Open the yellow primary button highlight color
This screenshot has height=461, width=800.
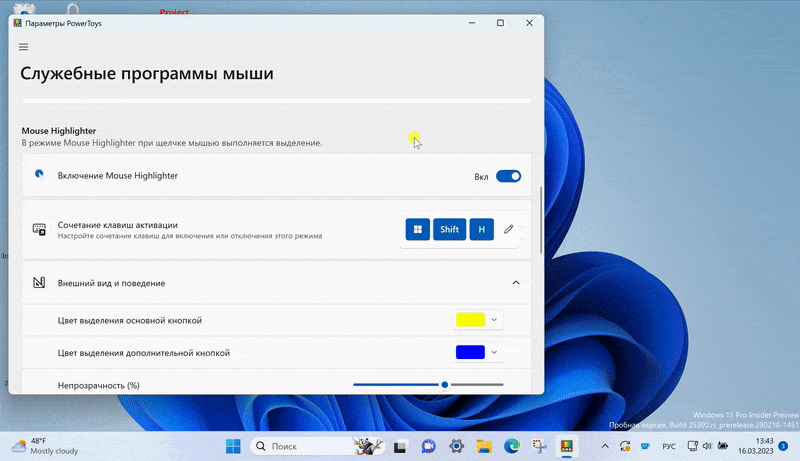tap(470, 320)
